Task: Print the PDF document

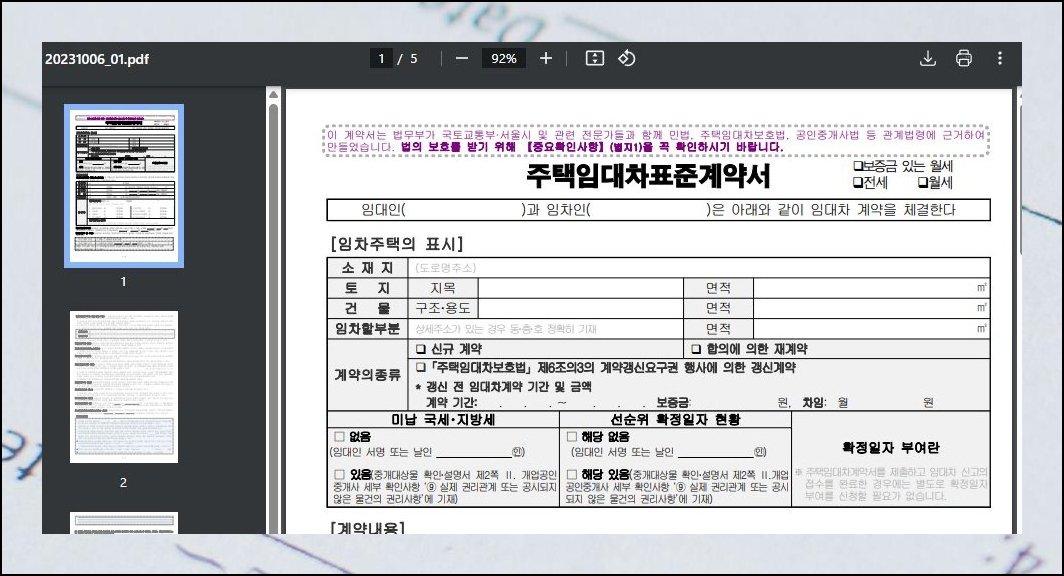Action: coord(964,58)
